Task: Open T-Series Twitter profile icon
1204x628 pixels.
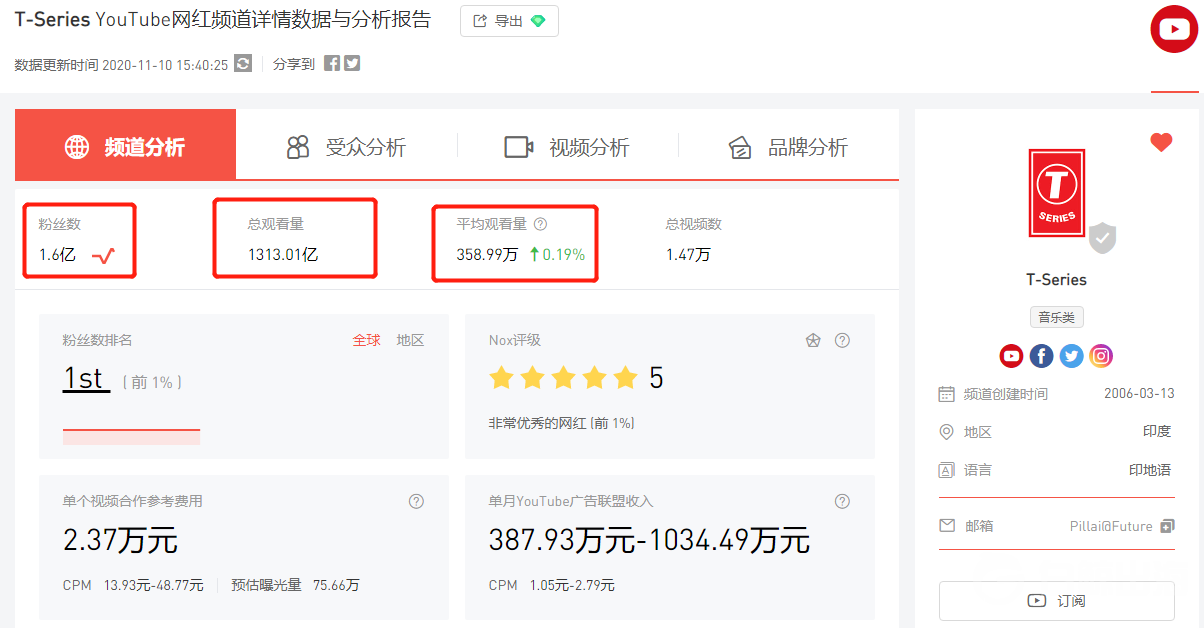Action: pos(1071,355)
